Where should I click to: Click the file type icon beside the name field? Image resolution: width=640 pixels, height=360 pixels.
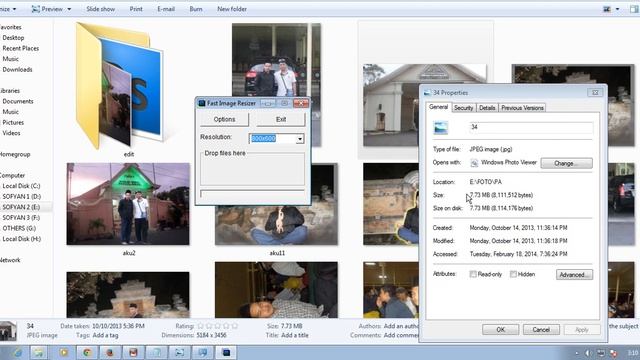[441, 128]
